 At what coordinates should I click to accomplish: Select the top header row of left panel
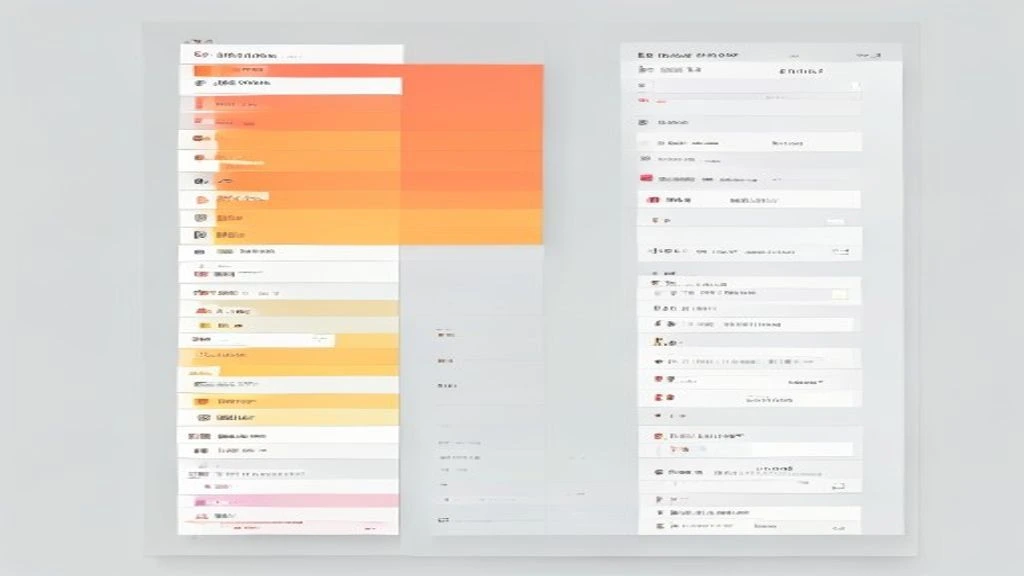point(291,54)
